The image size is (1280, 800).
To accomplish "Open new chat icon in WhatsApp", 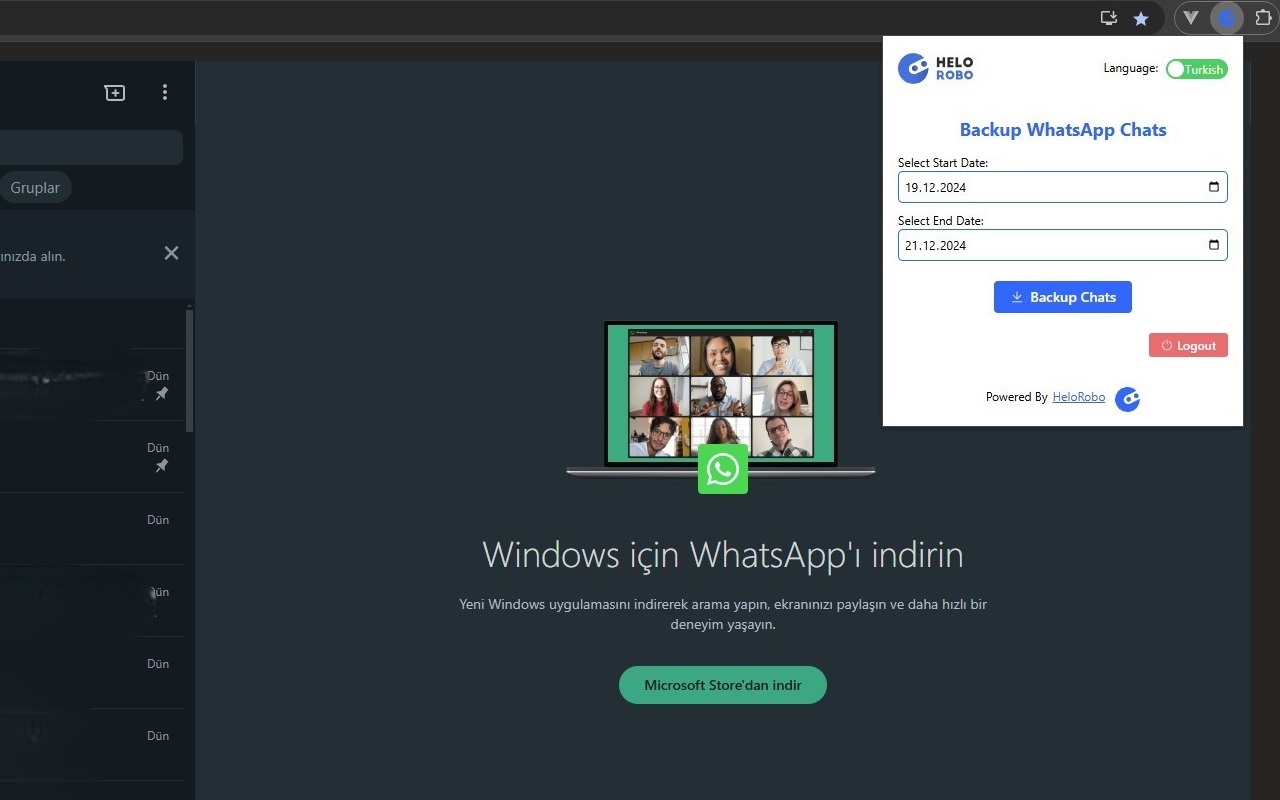I will click(x=115, y=93).
